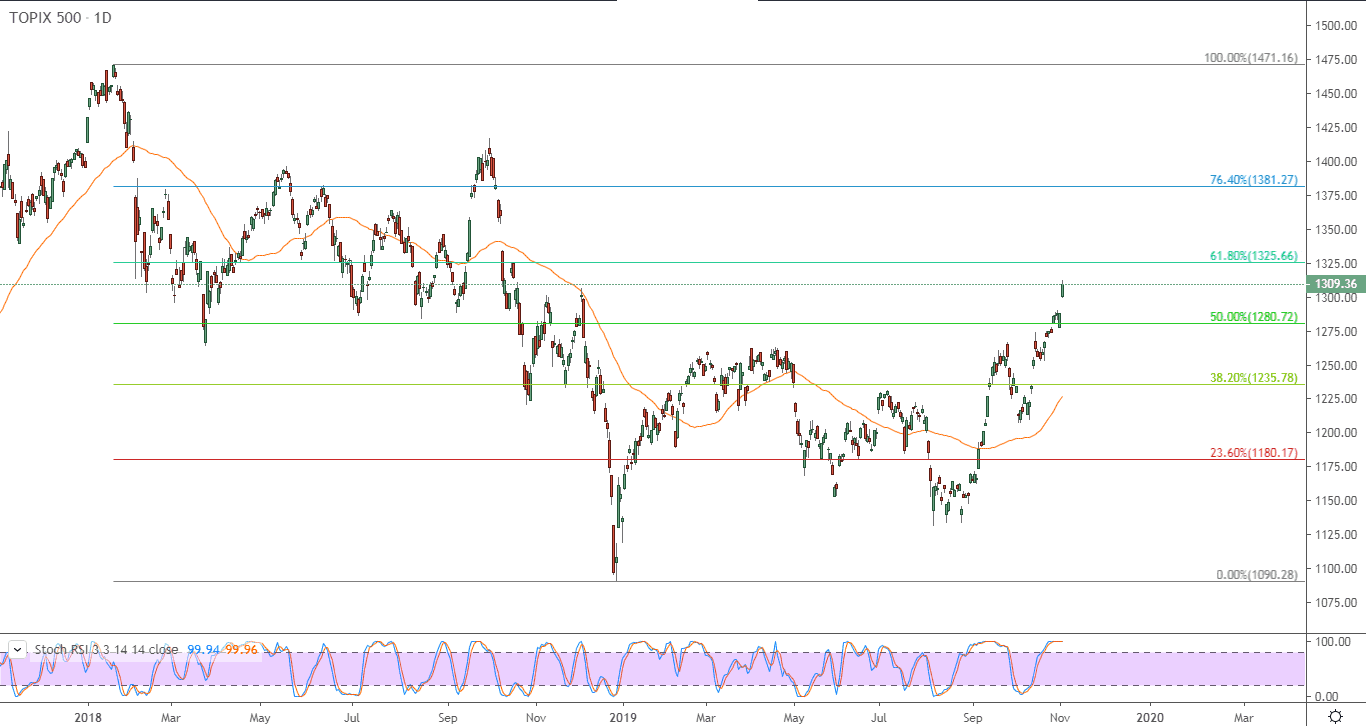Click the TOPIX 500 symbol title

pyautogui.click(x=47, y=19)
